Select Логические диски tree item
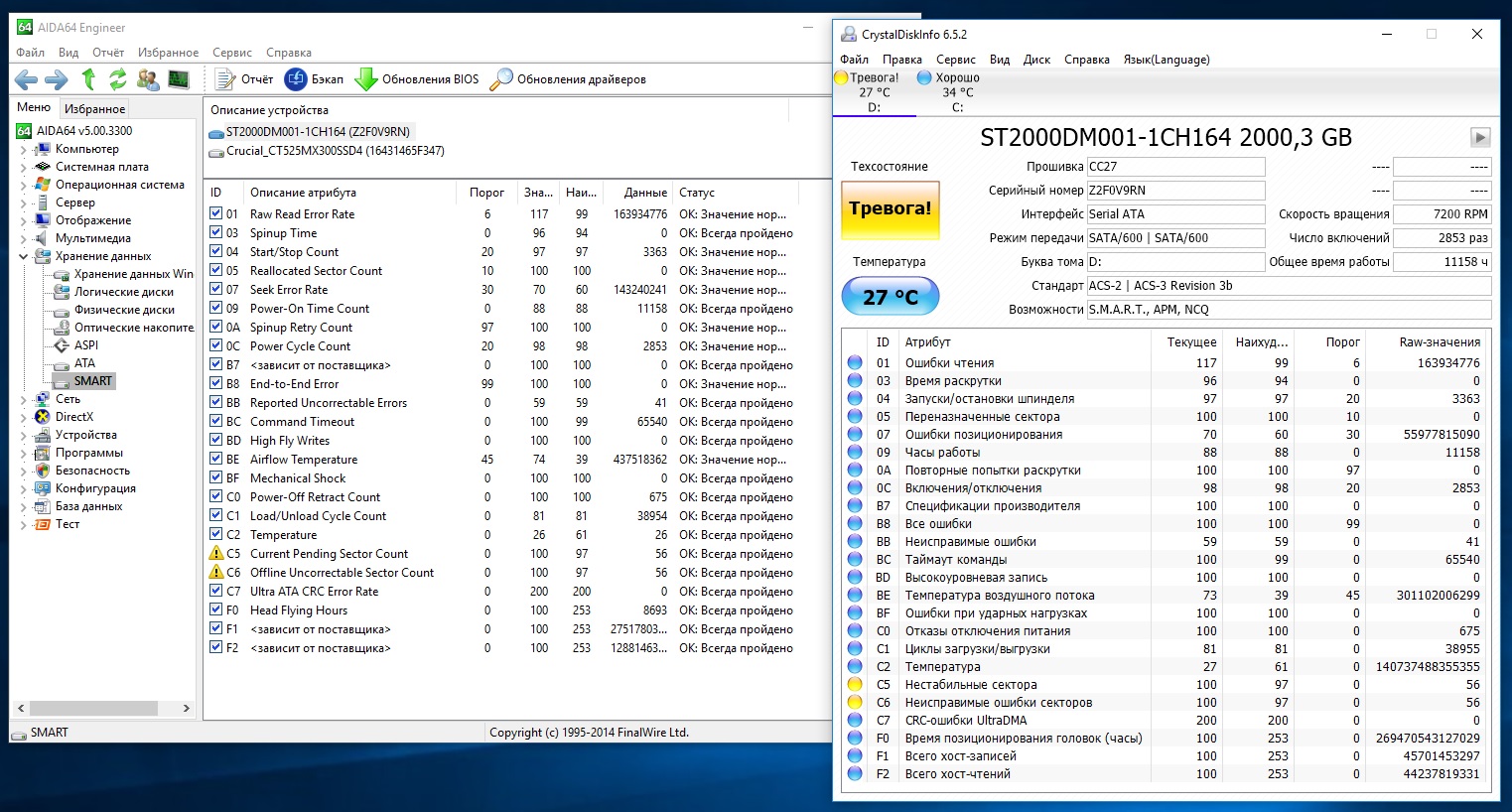Viewport: 1512px width, 812px height. click(x=124, y=292)
